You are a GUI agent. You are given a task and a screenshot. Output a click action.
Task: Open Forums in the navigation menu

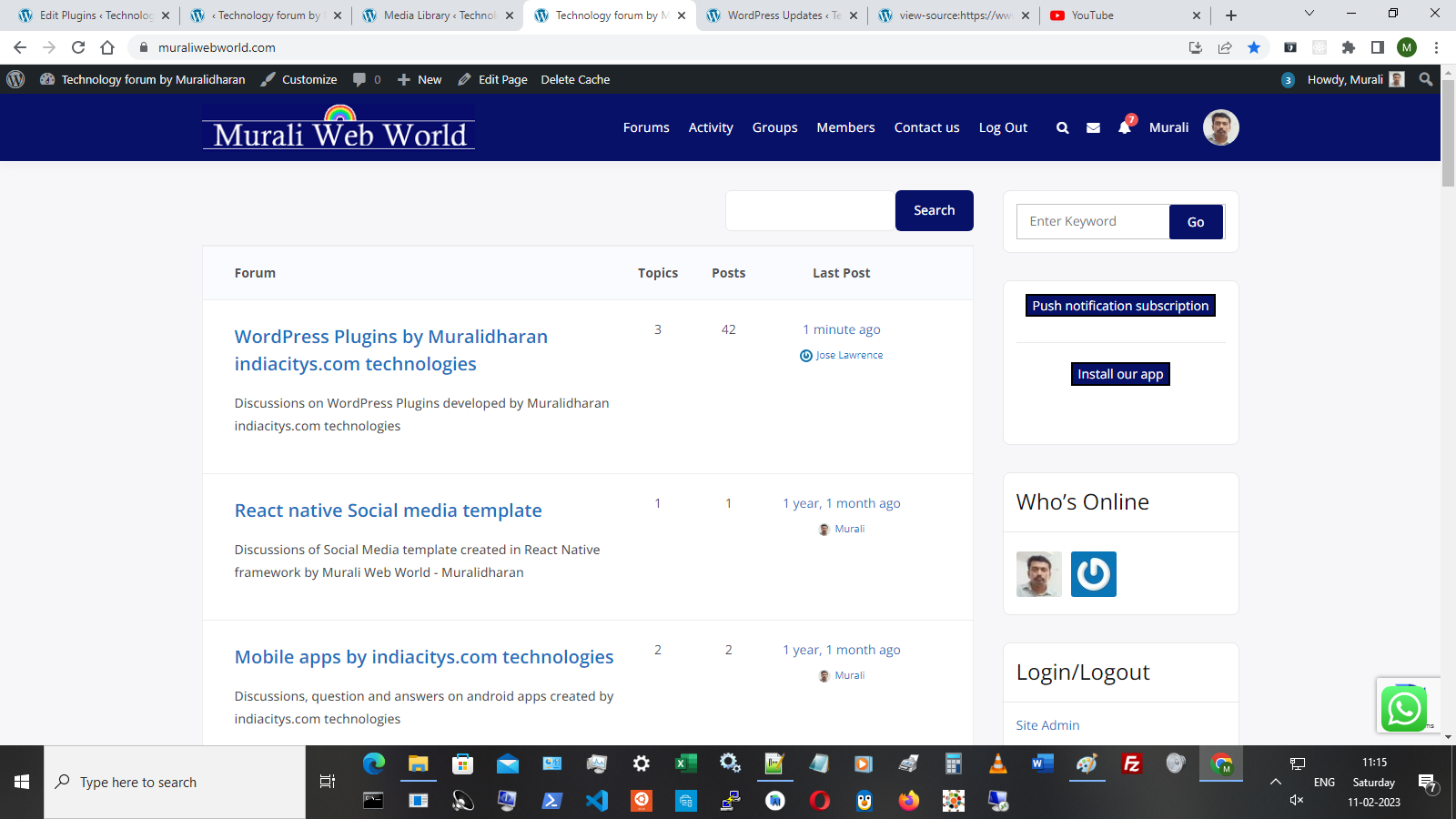pyautogui.click(x=646, y=127)
